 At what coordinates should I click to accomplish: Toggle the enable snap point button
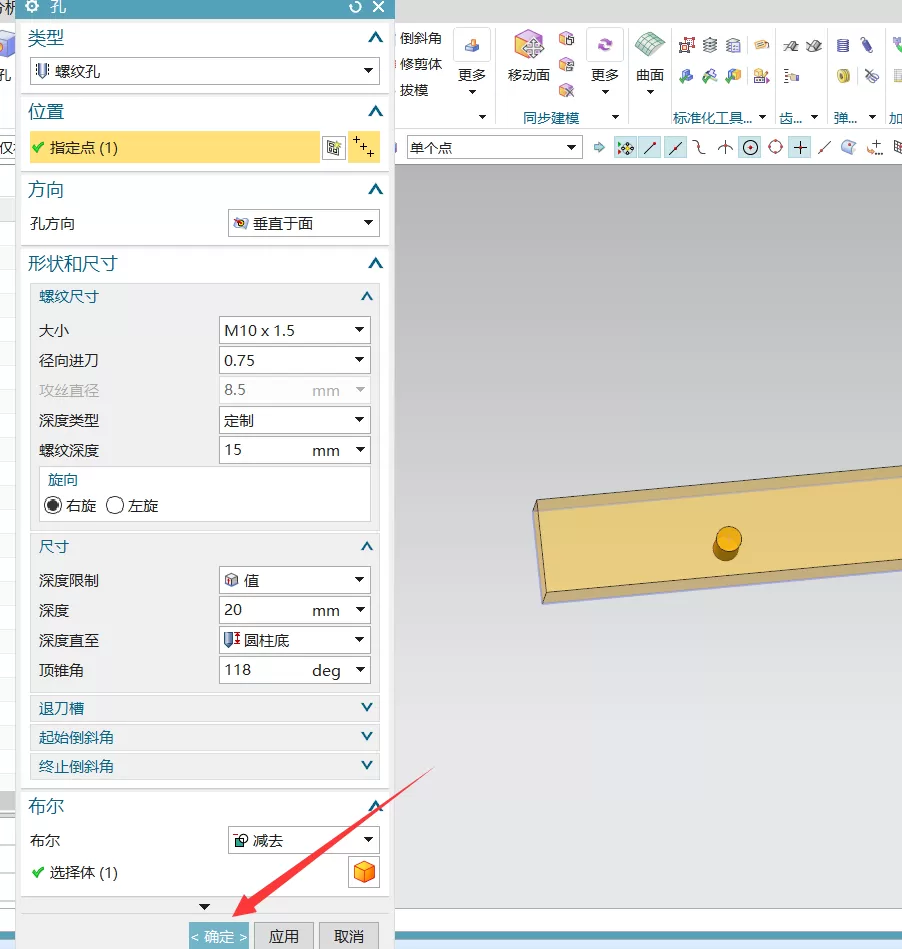click(625, 147)
